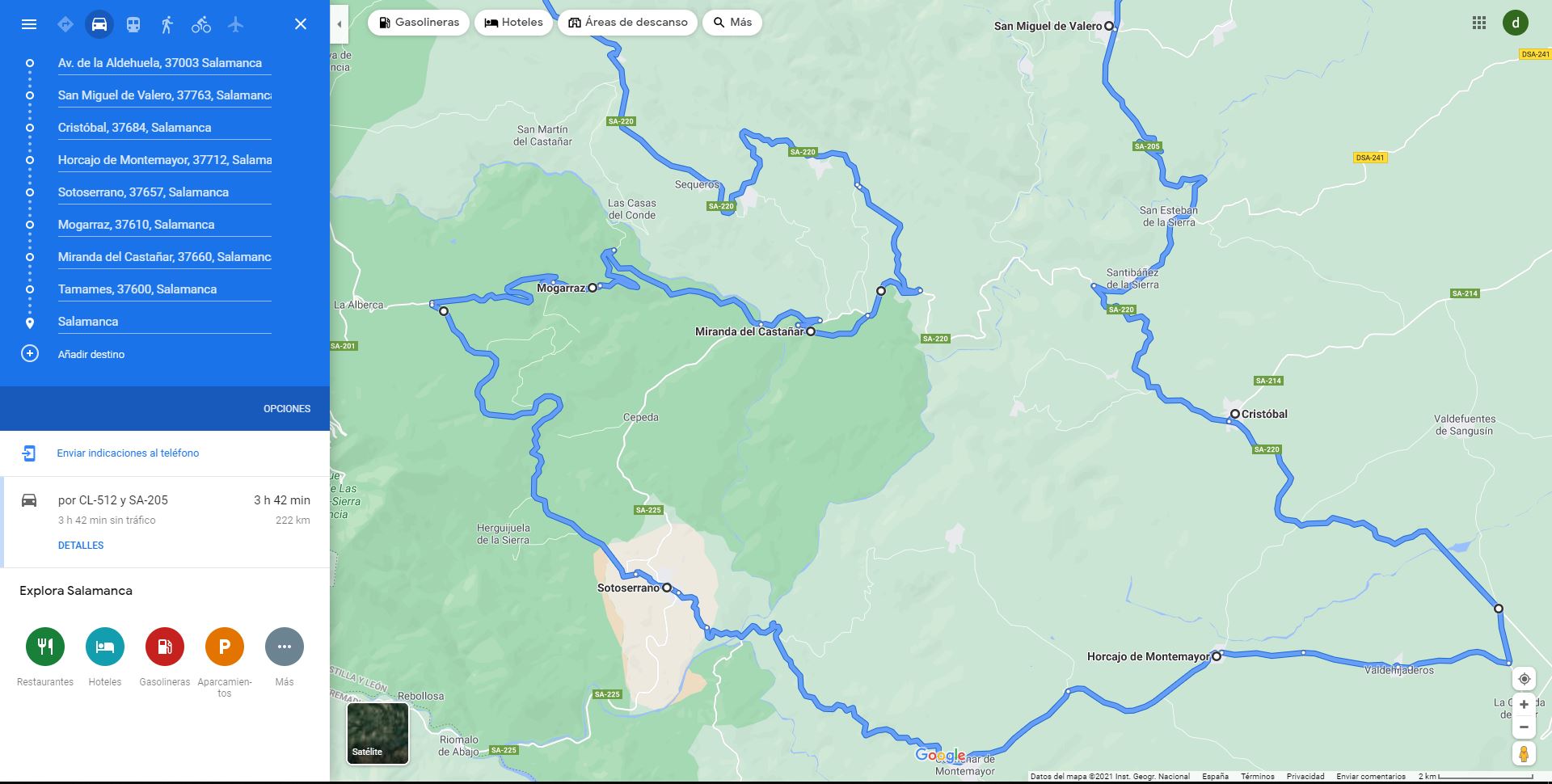This screenshot has width=1552, height=784.
Task: Click Enviar indicaciones al teléfono
Action: [x=128, y=453]
